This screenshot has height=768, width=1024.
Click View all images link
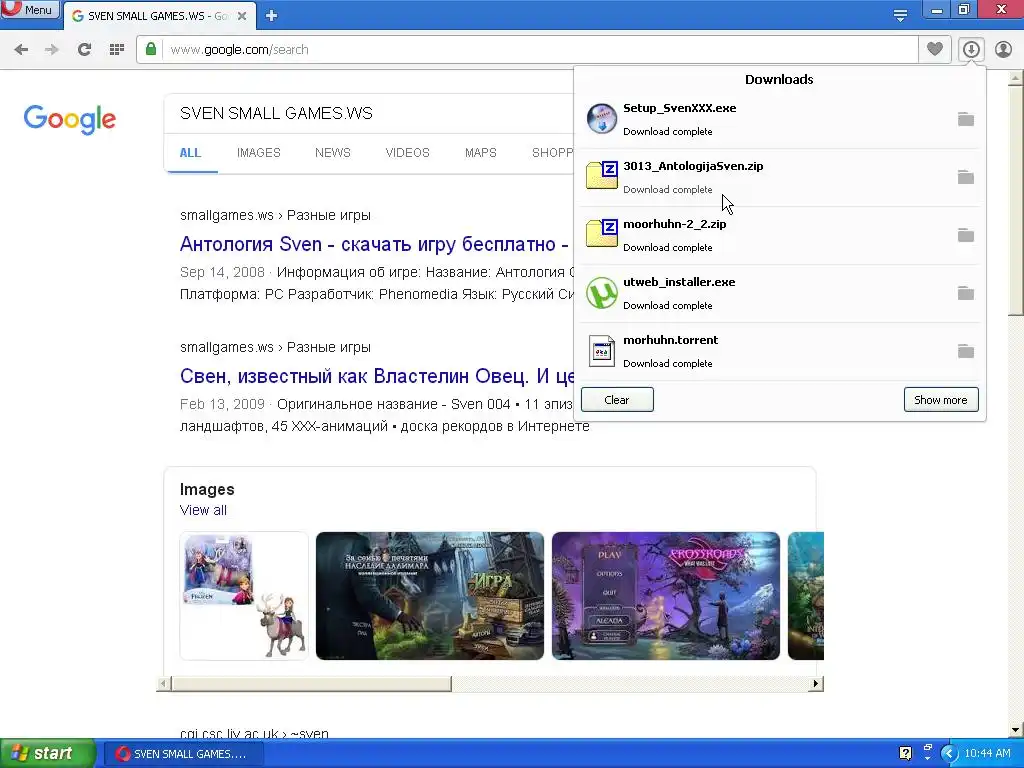point(203,510)
